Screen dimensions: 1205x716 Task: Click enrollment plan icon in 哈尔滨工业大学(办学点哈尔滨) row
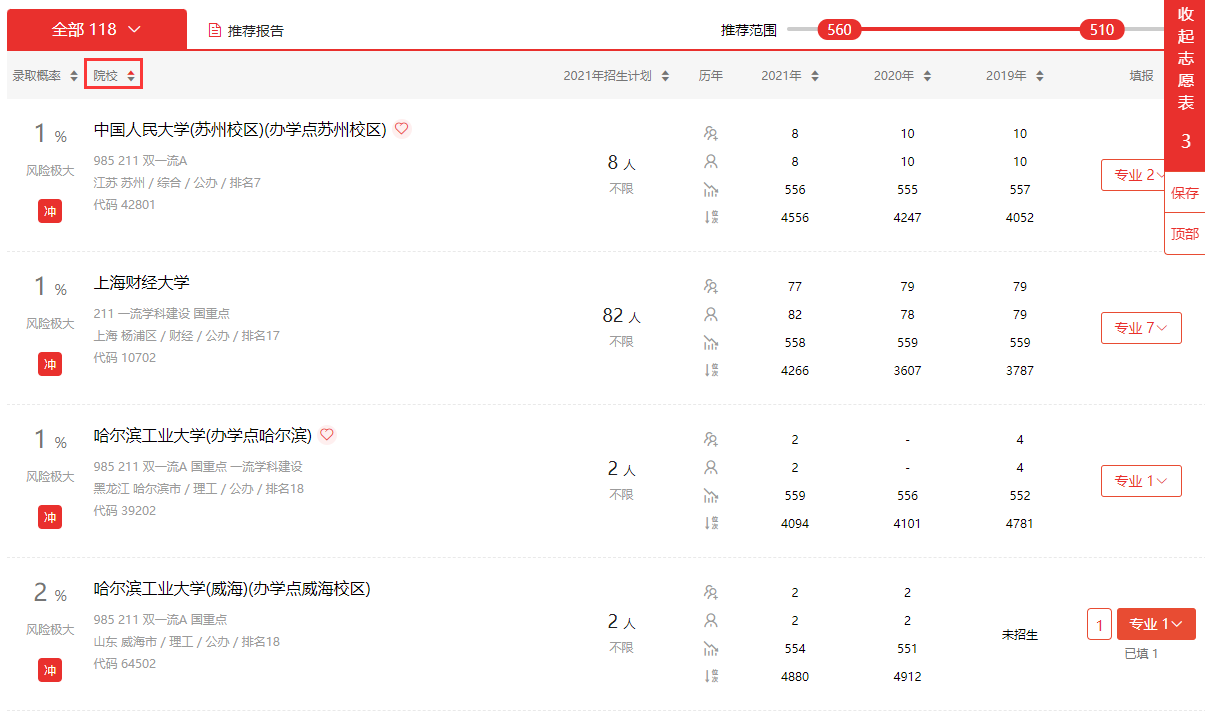[x=711, y=439]
